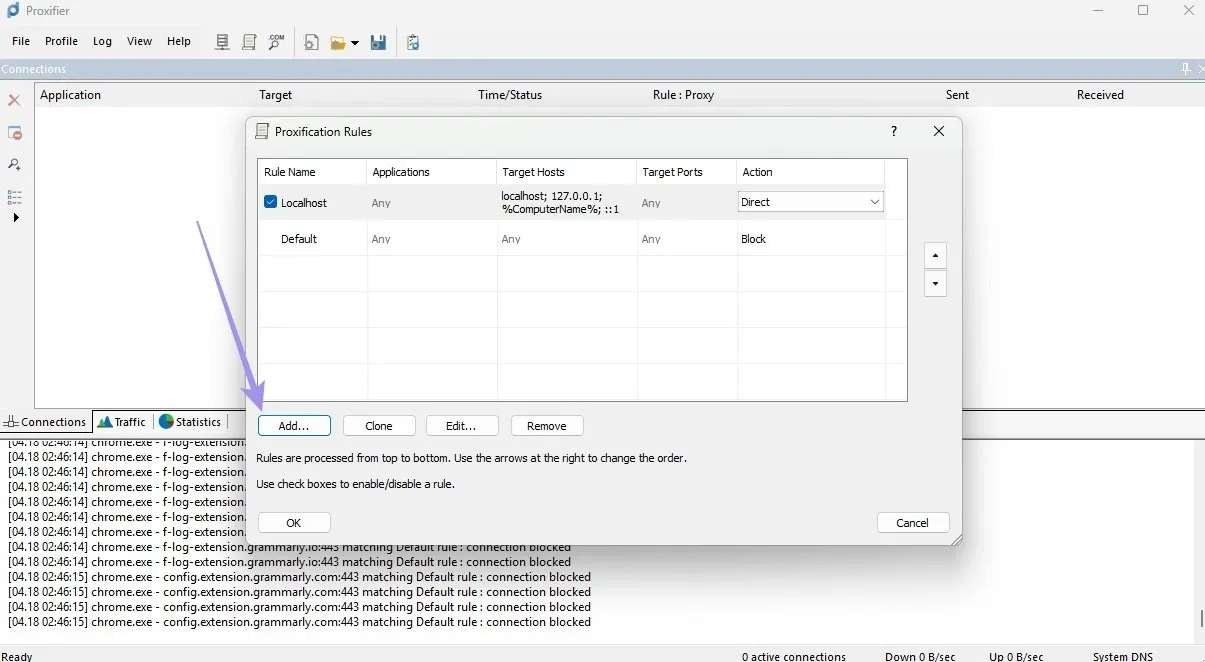Click the new profile document icon
The height and width of the screenshot is (662, 1205).
(x=312, y=43)
